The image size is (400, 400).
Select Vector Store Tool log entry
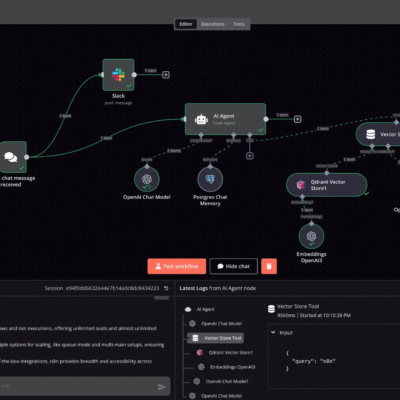215,338
